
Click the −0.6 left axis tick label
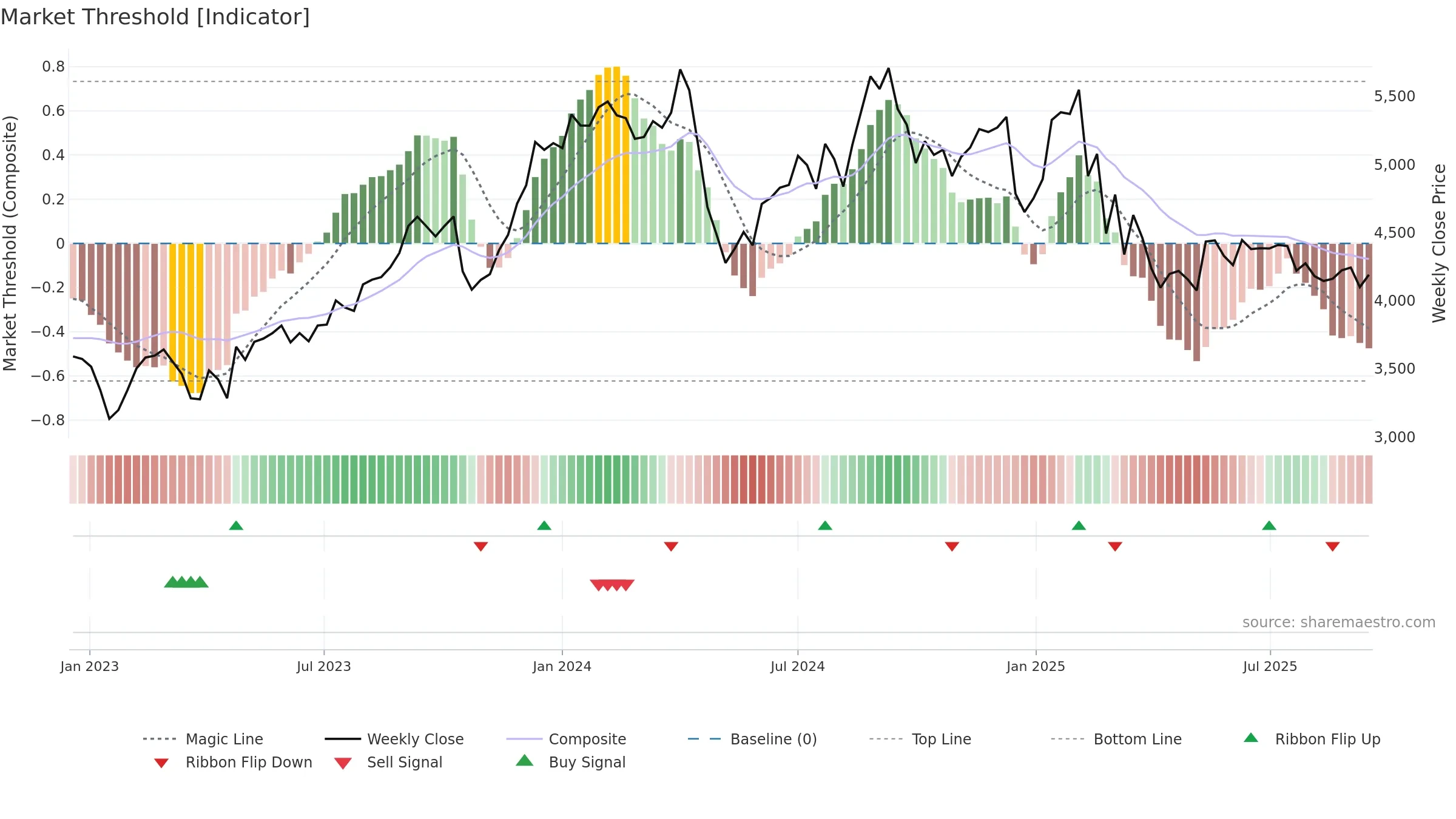coord(48,376)
